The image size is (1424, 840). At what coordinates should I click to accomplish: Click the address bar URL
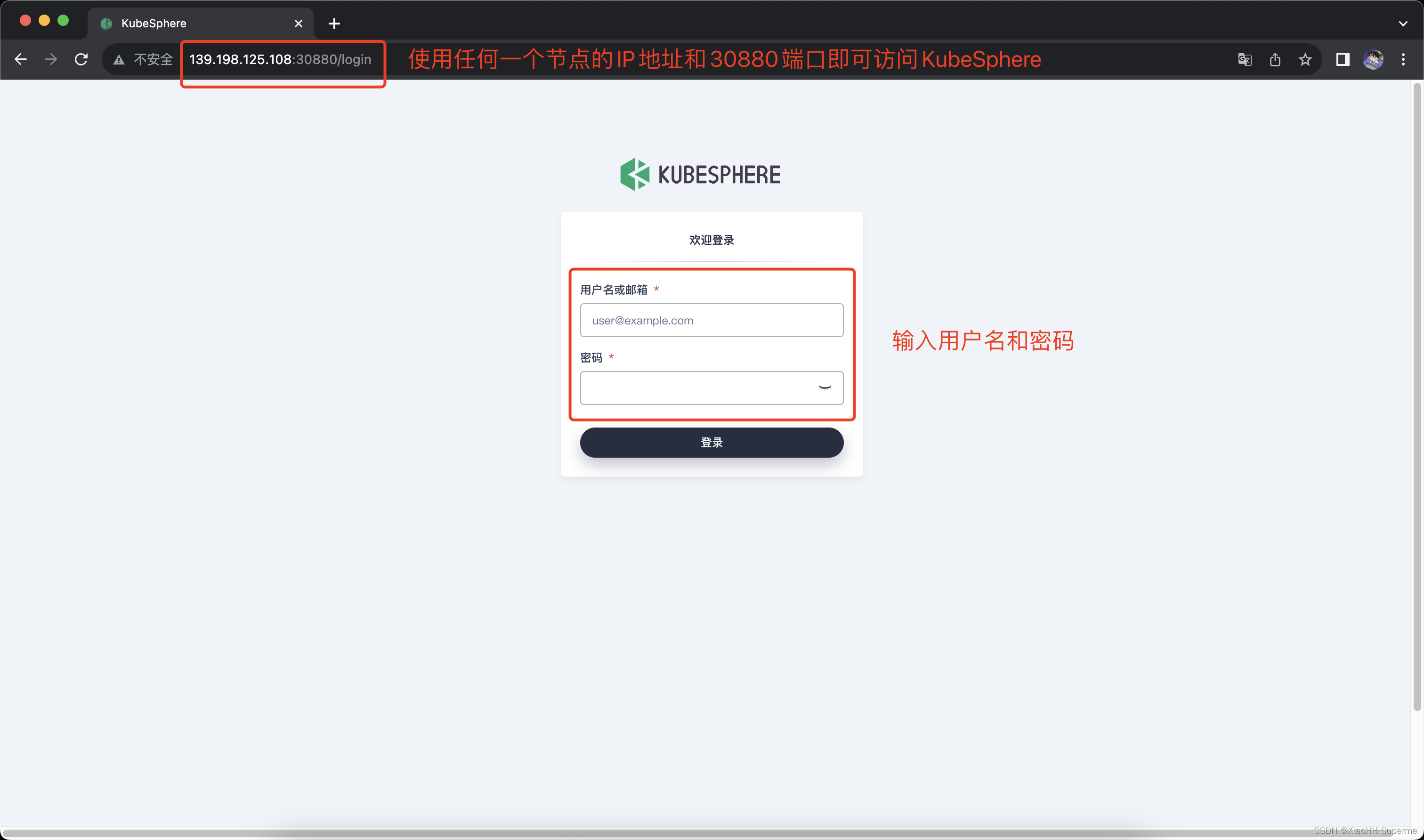[280, 59]
